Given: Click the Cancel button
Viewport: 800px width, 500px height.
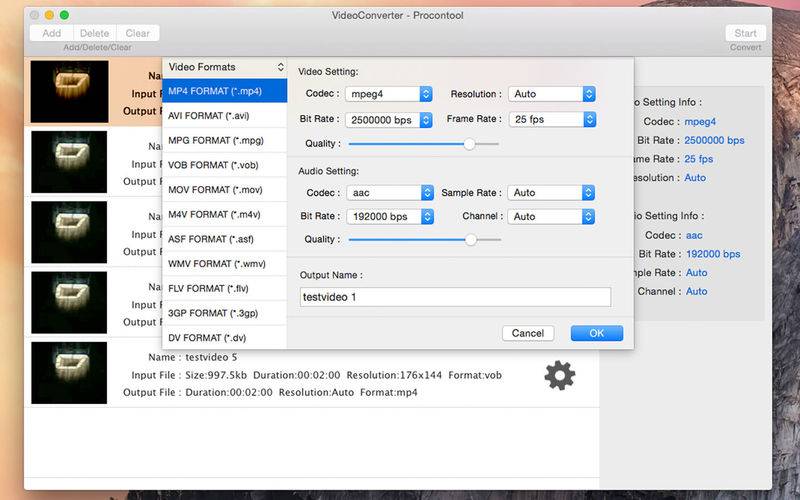Looking at the screenshot, I should pyautogui.click(x=527, y=333).
